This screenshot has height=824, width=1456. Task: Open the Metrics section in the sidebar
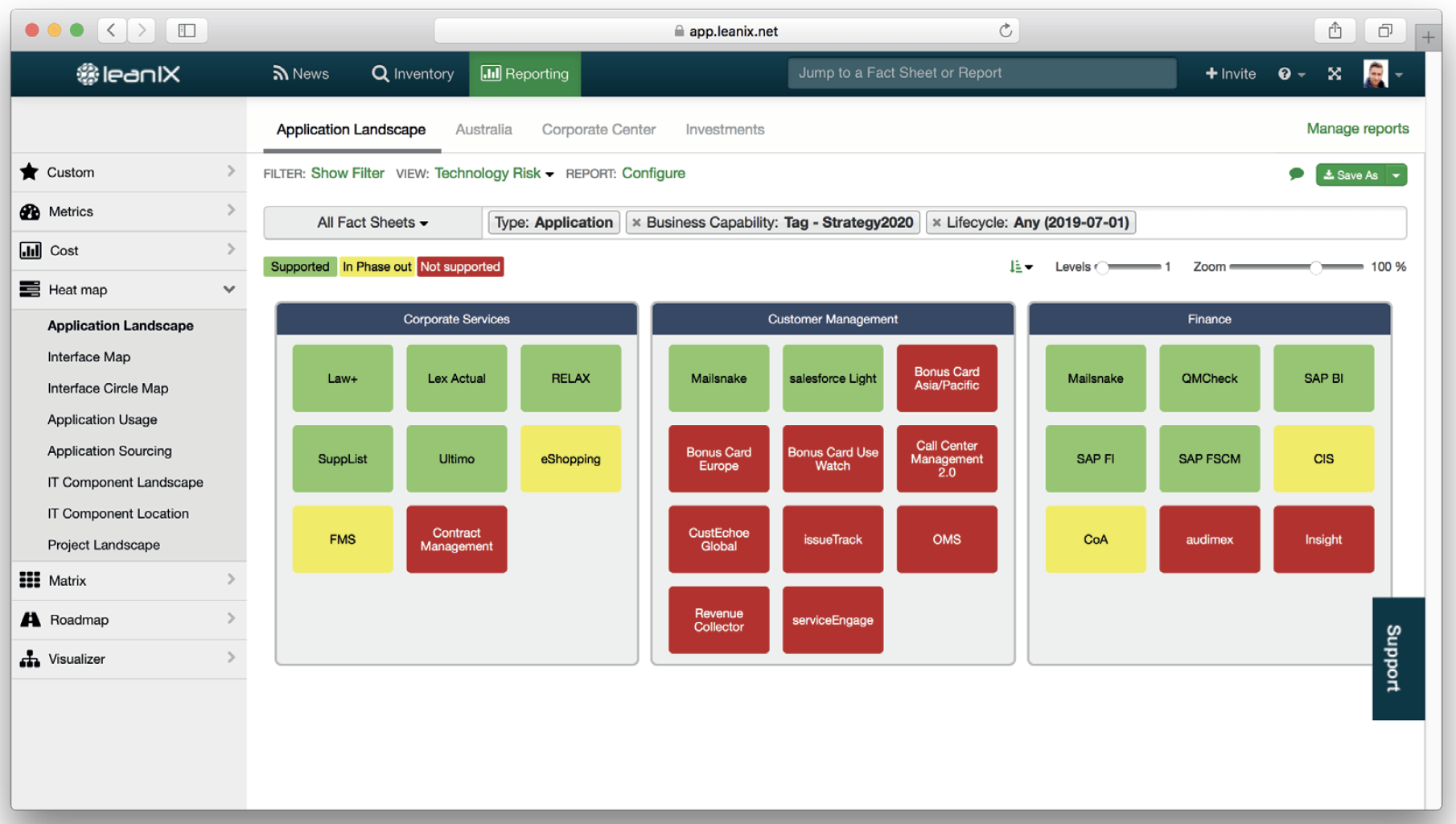pos(30,211)
